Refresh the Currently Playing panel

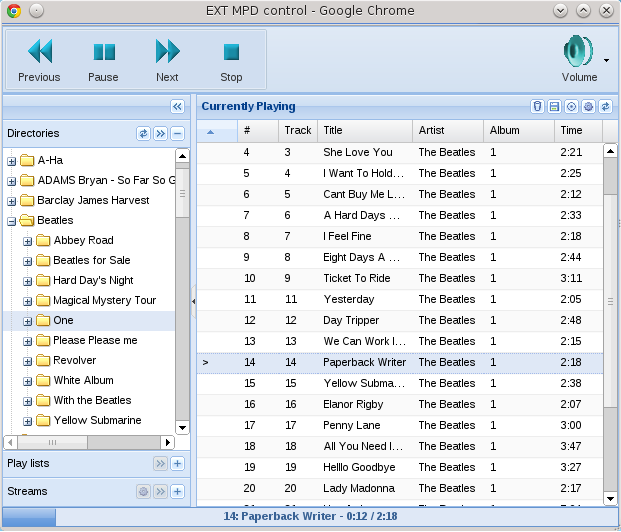(606, 107)
